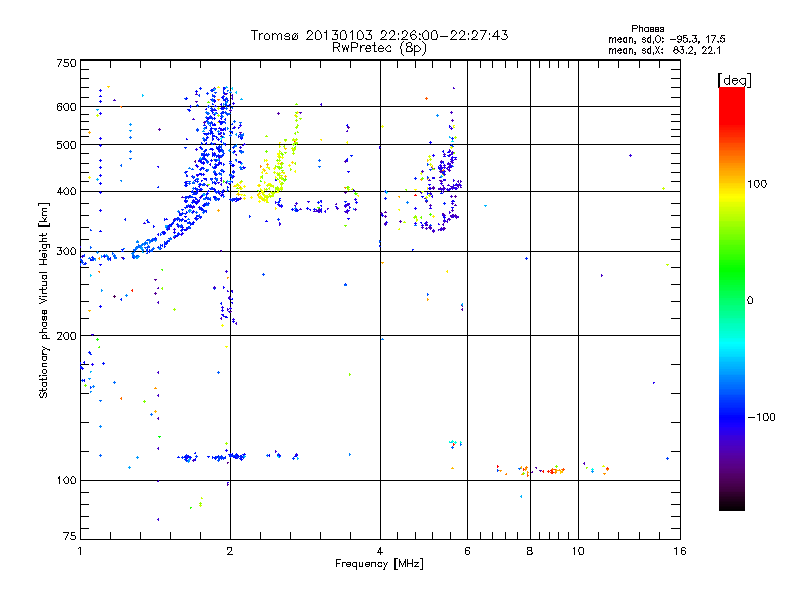Click the y-axis tick label '75'
Image resolution: width=800 pixels, height=600 pixels.
coord(70,536)
